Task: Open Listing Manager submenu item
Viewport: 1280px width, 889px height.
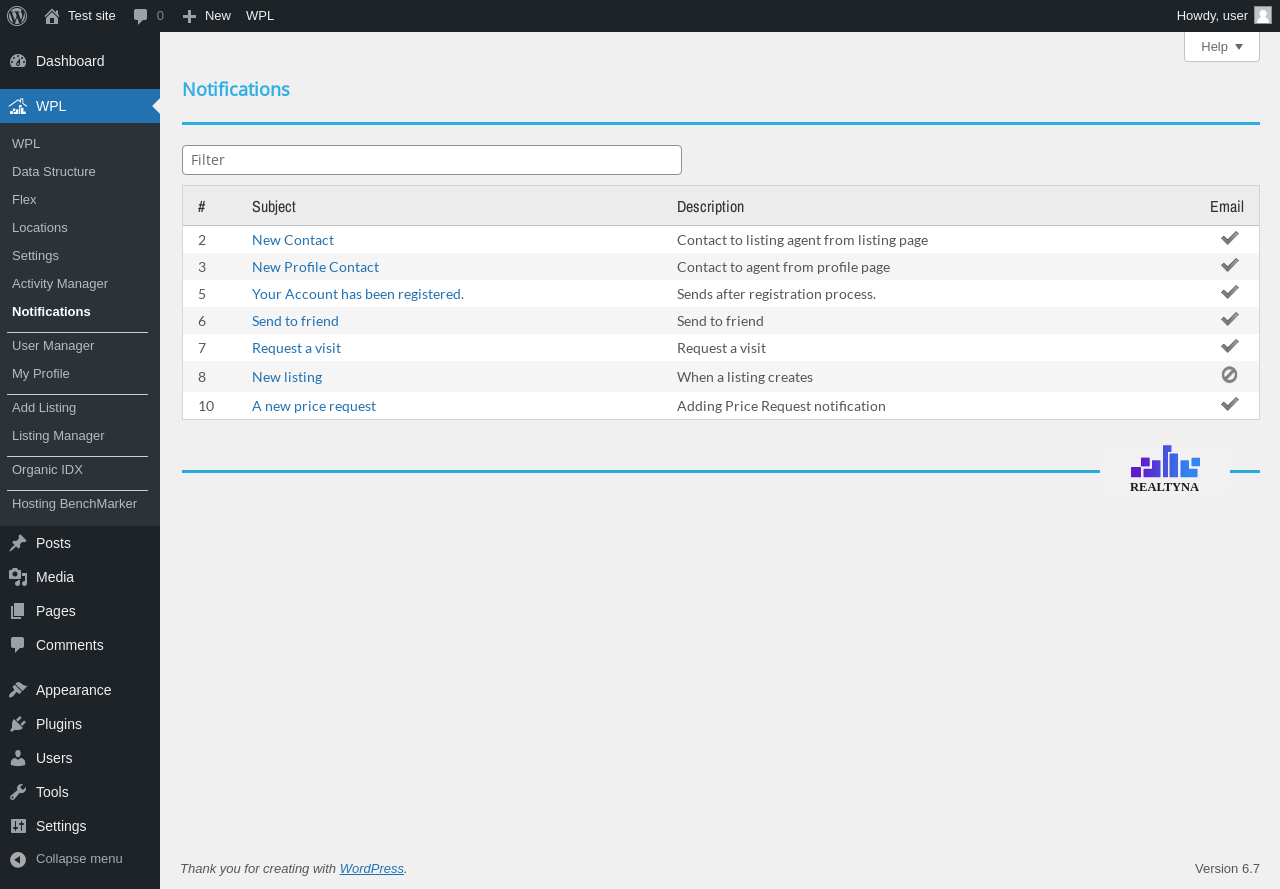Action: 58,436
